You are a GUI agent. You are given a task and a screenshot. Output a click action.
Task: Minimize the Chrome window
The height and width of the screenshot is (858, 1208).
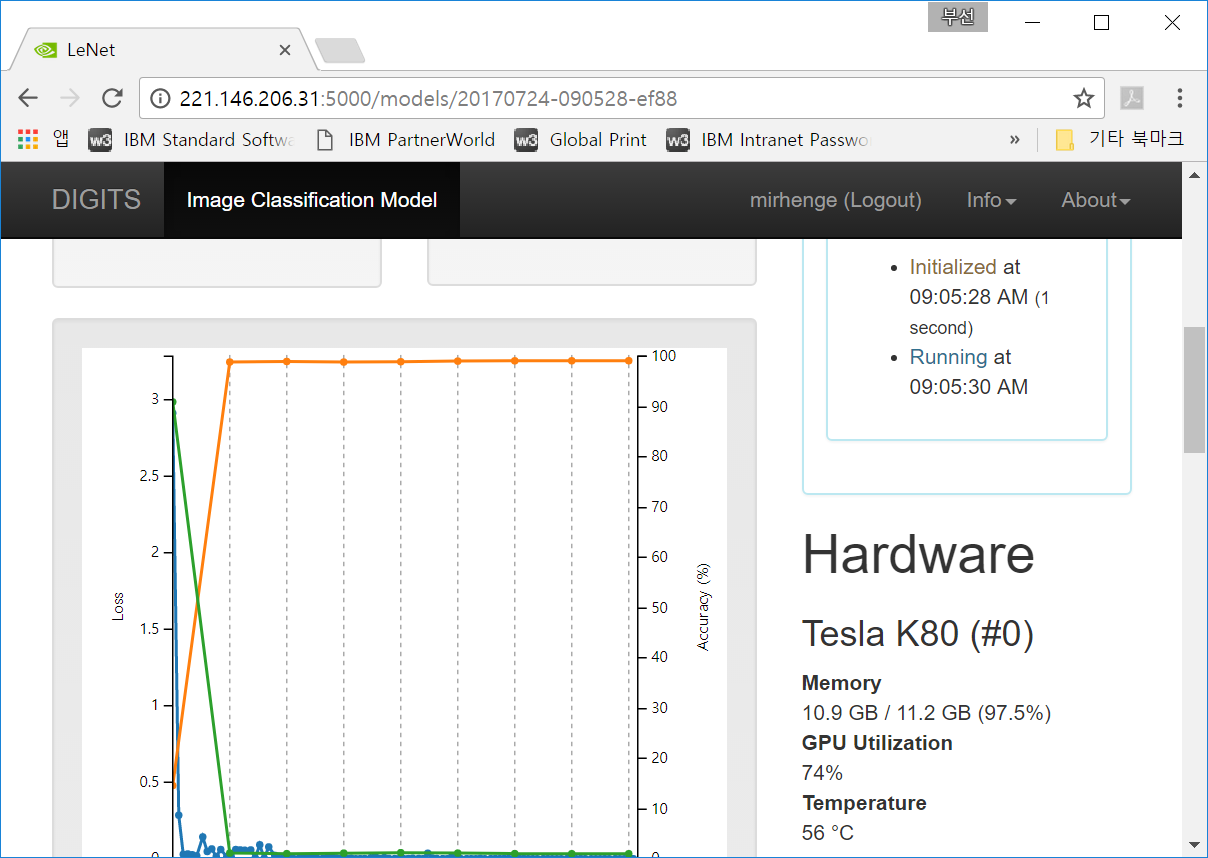[1031, 22]
